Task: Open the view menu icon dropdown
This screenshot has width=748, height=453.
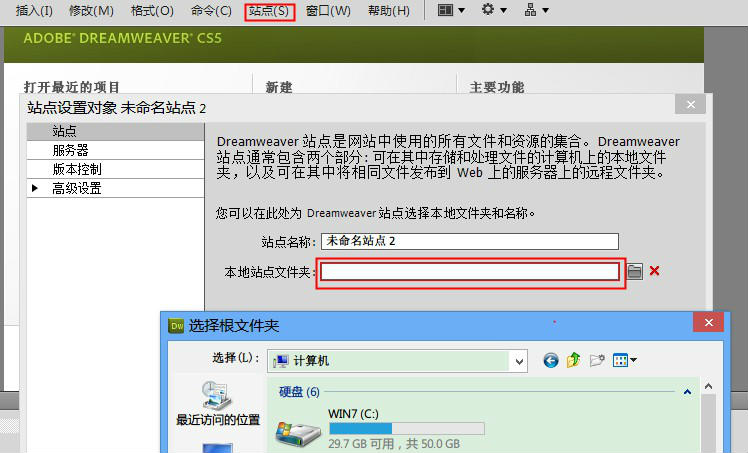Action: (x=624, y=360)
